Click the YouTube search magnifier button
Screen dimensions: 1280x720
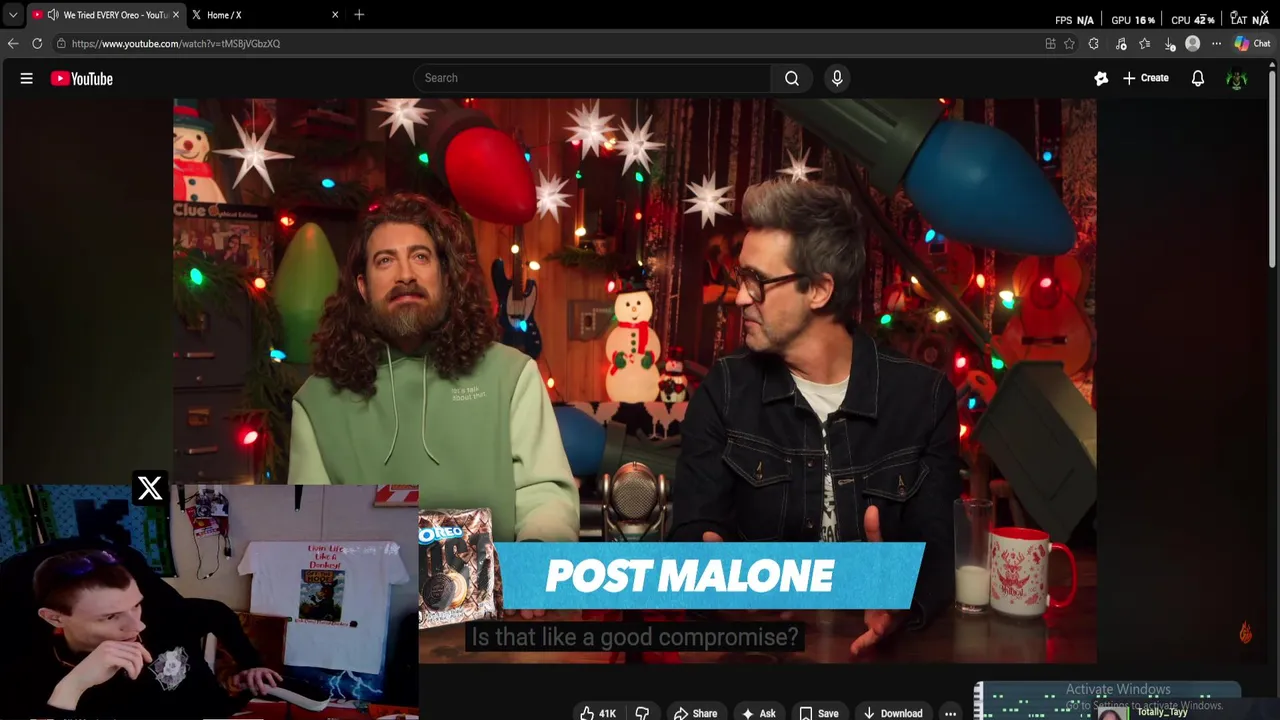point(792,78)
